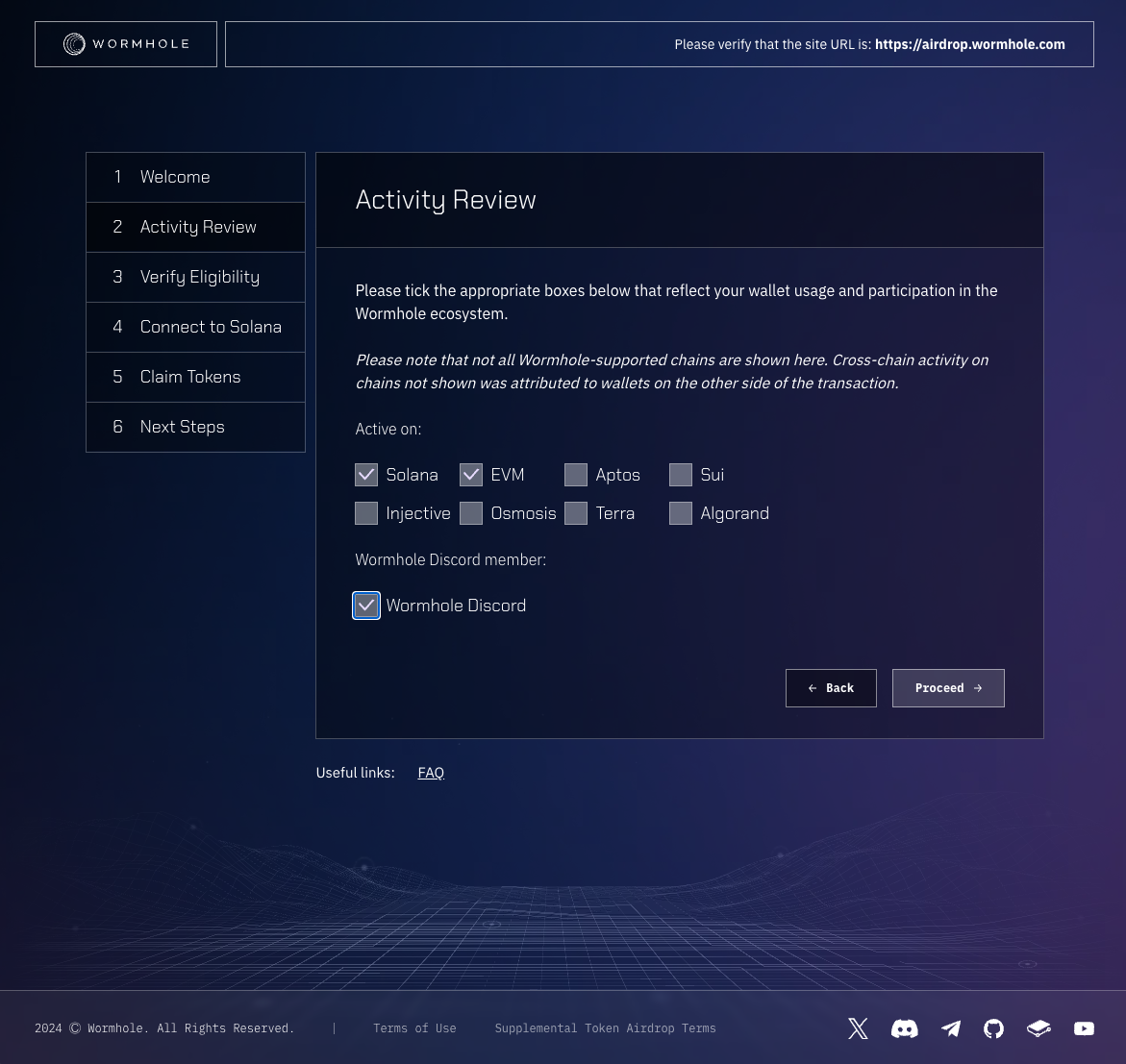Screen dimensions: 1126x1064
Task: Go to step 6 Next Steps
Action: (x=195, y=427)
